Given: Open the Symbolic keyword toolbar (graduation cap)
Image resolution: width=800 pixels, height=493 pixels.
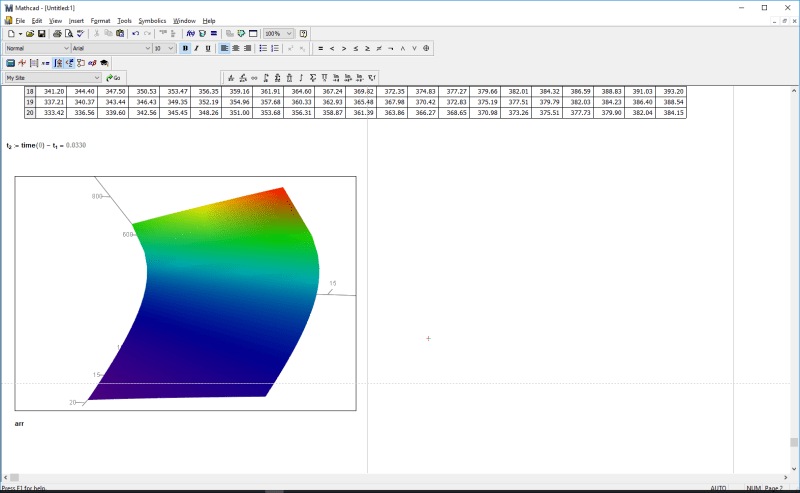Looking at the screenshot, I should click(x=104, y=63).
